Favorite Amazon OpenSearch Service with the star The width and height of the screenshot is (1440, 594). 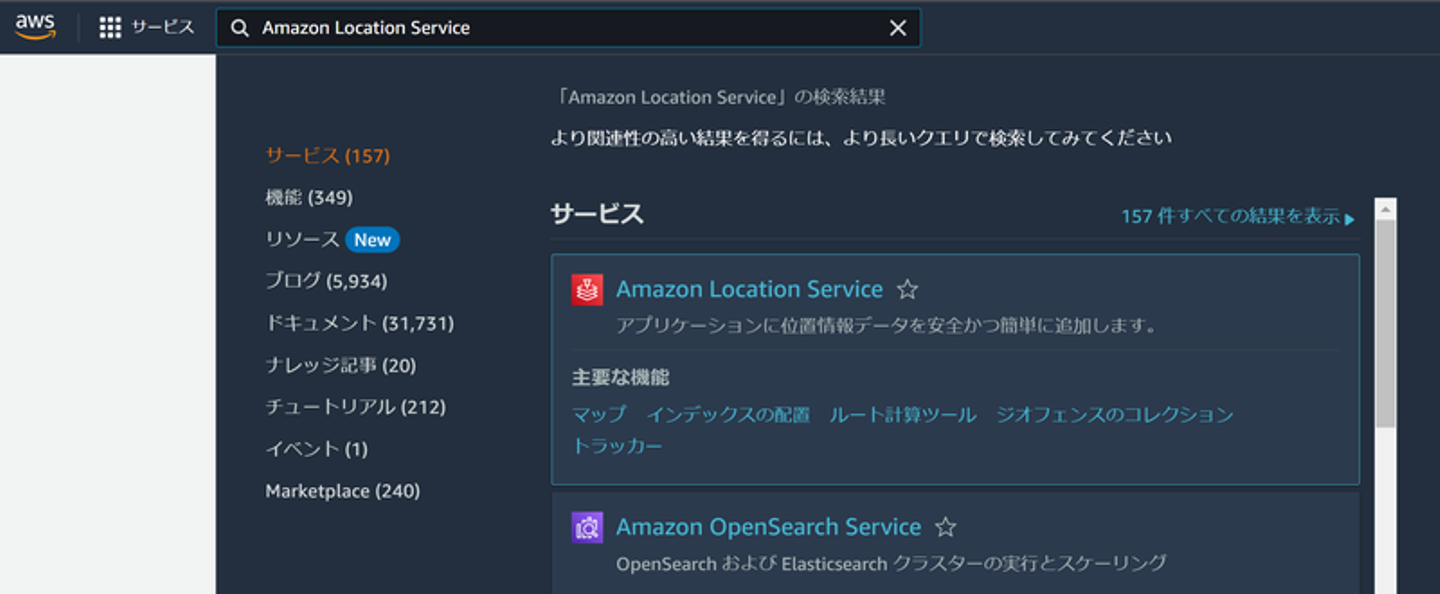click(x=945, y=527)
